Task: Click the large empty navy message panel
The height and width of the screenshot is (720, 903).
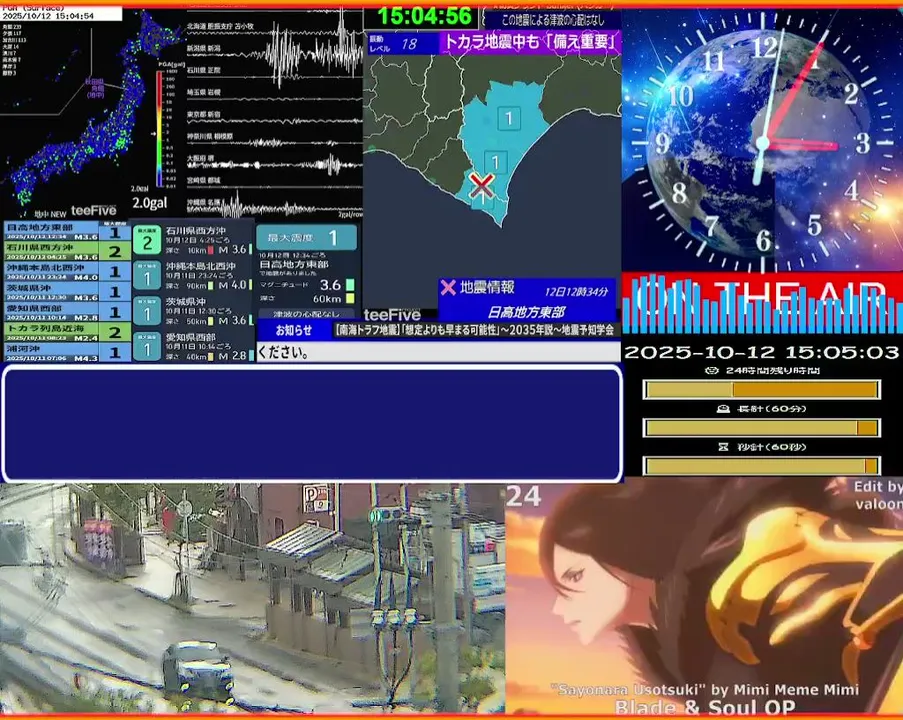Action: pos(312,423)
